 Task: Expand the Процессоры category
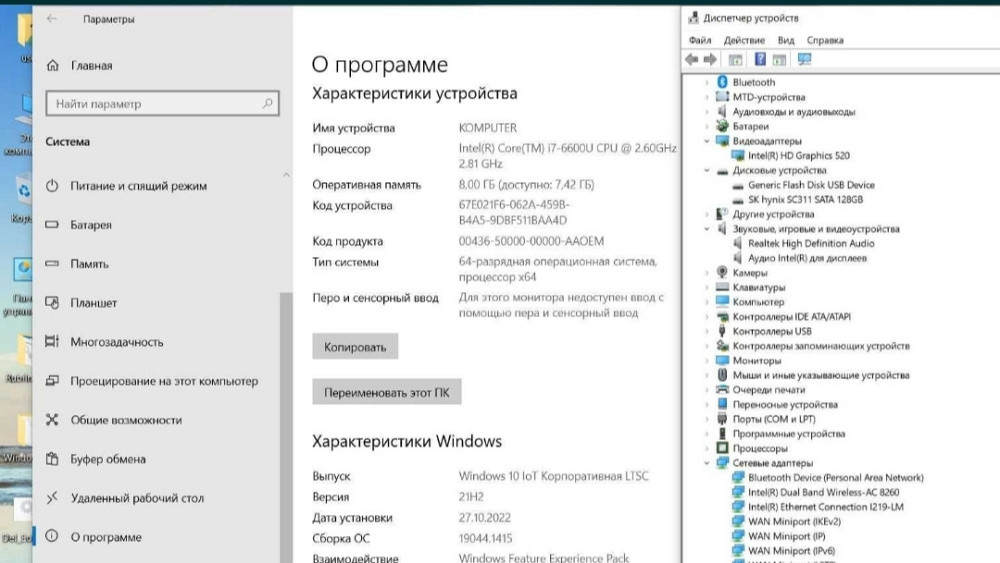click(707, 448)
